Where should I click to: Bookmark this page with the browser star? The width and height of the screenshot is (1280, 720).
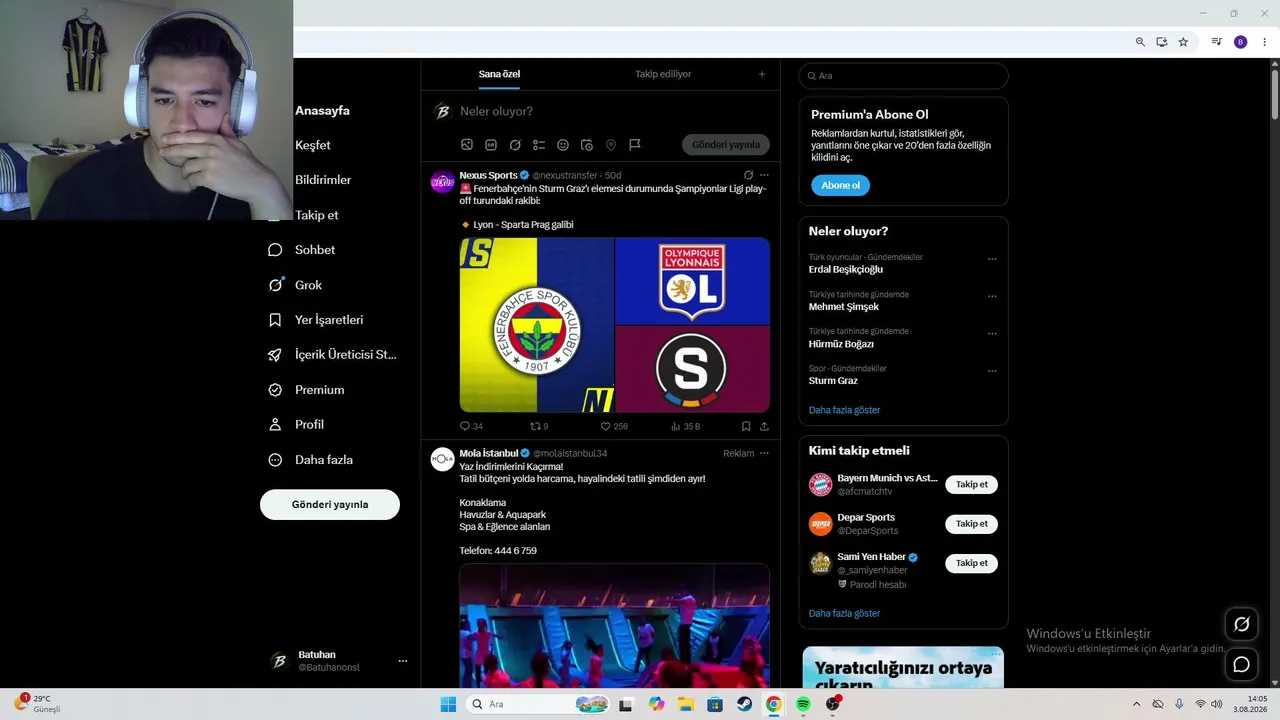click(x=1183, y=42)
